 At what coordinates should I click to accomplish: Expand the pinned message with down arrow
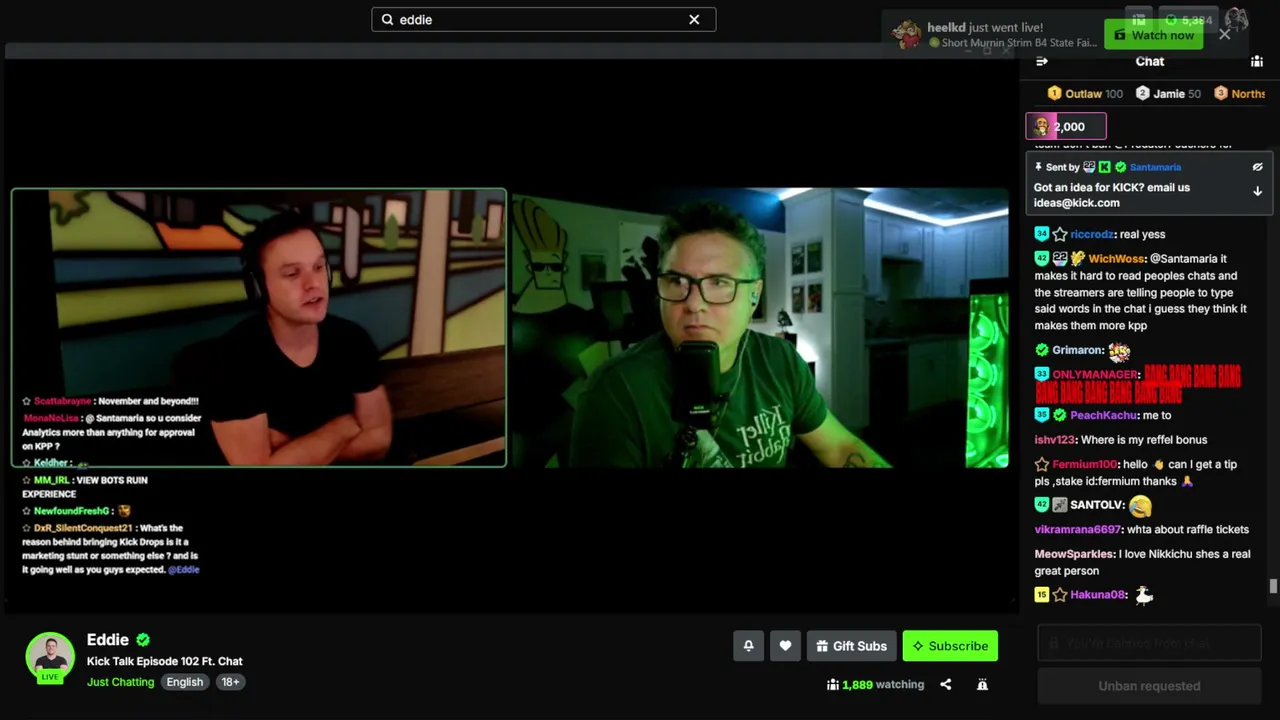coord(1257,191)
